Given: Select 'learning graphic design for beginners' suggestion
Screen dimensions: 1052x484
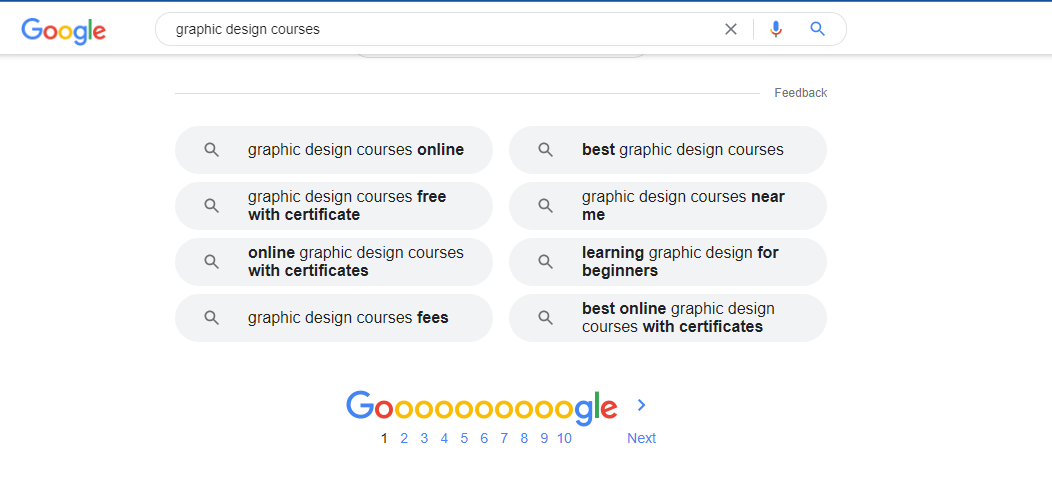Looking at the screenshot, I should [x=679, y=262].
